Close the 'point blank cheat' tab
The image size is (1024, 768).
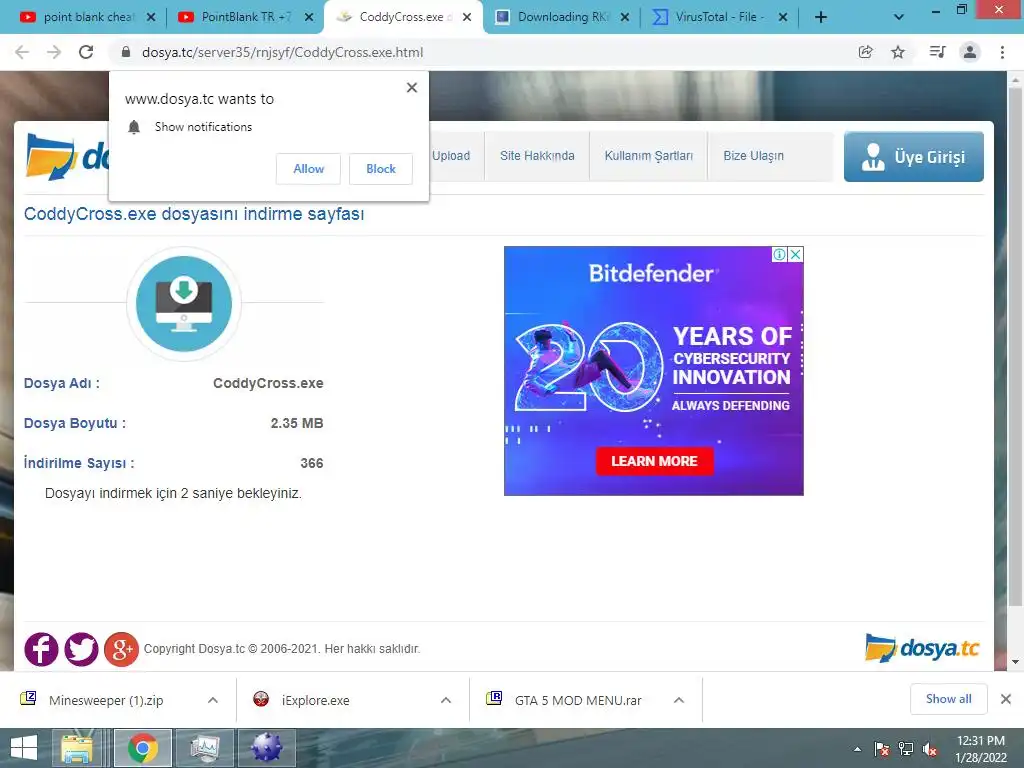(x=151, y=18)
